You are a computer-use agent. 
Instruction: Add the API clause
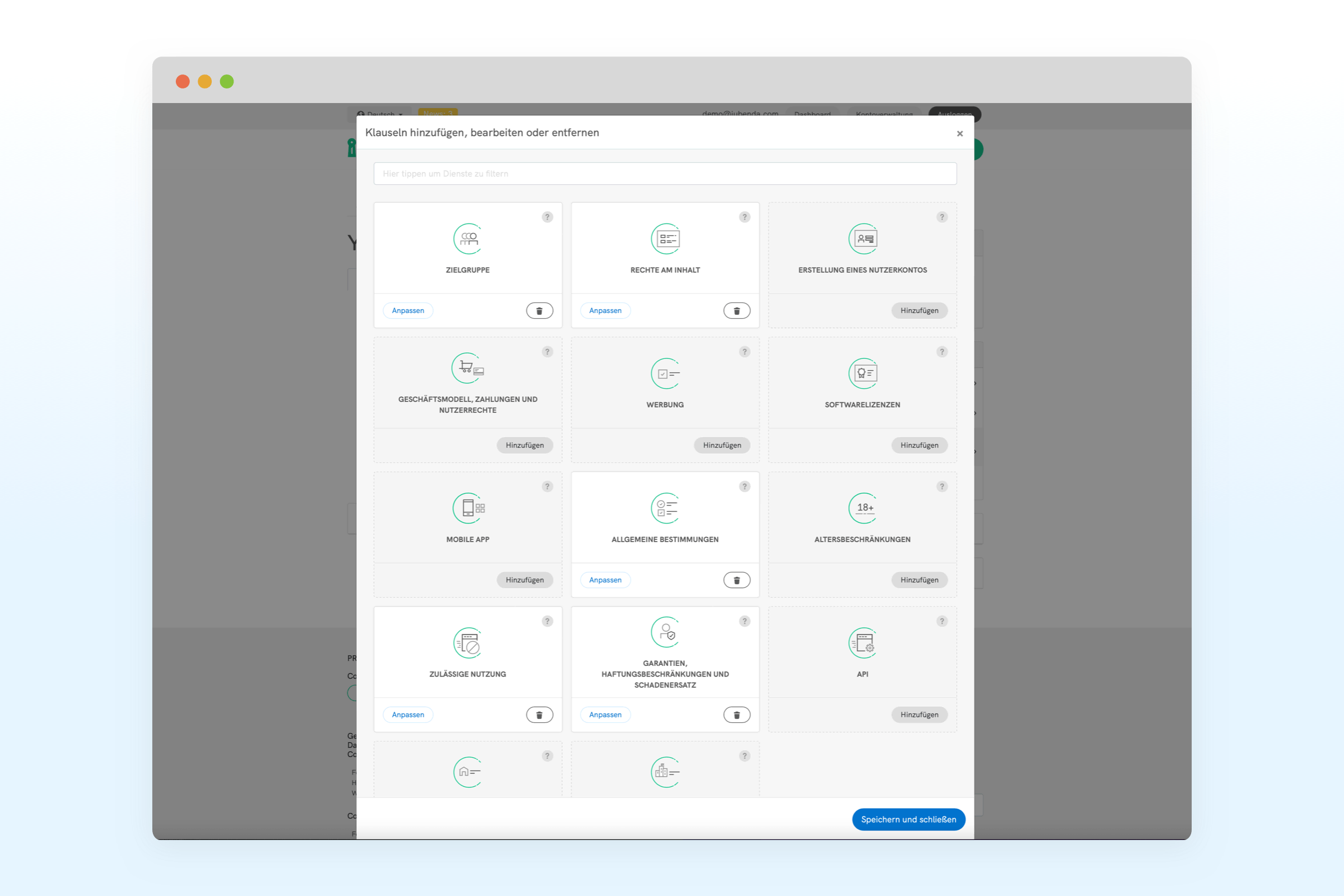pos(919,715)
